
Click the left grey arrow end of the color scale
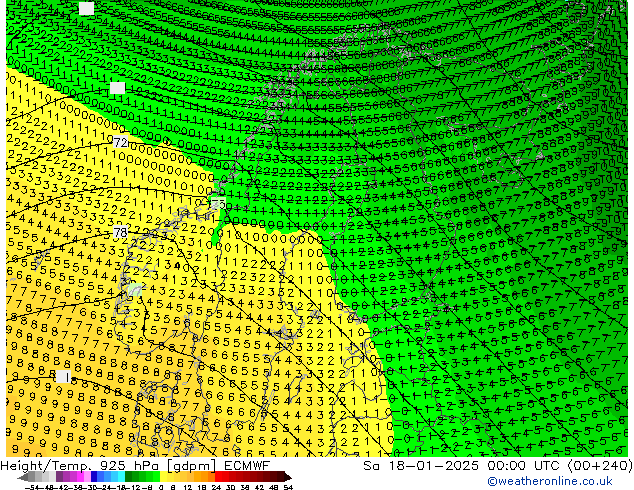click(22, 477)
